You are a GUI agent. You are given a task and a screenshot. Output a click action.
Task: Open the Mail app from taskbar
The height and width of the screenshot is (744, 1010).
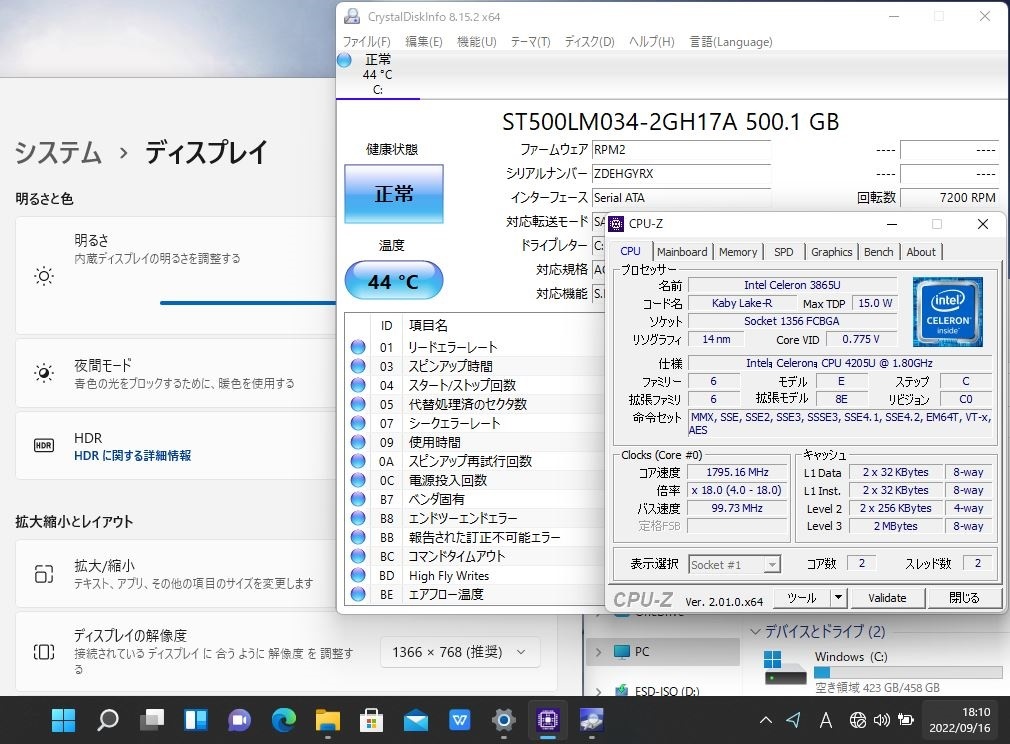415,720
